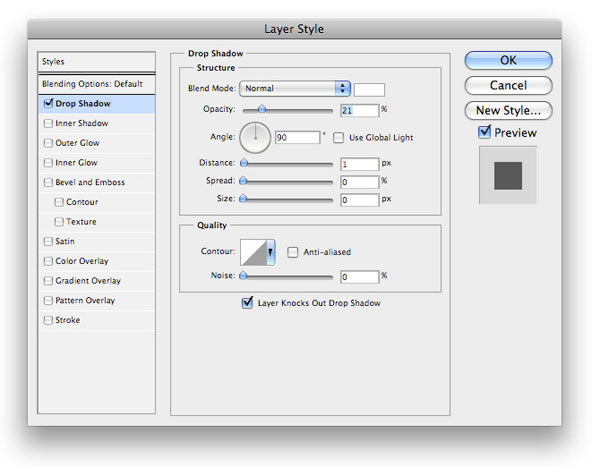The image size is (600, 467).
Task: Open the Pattern Overlay settings
Action: click(x=85, y=300)
